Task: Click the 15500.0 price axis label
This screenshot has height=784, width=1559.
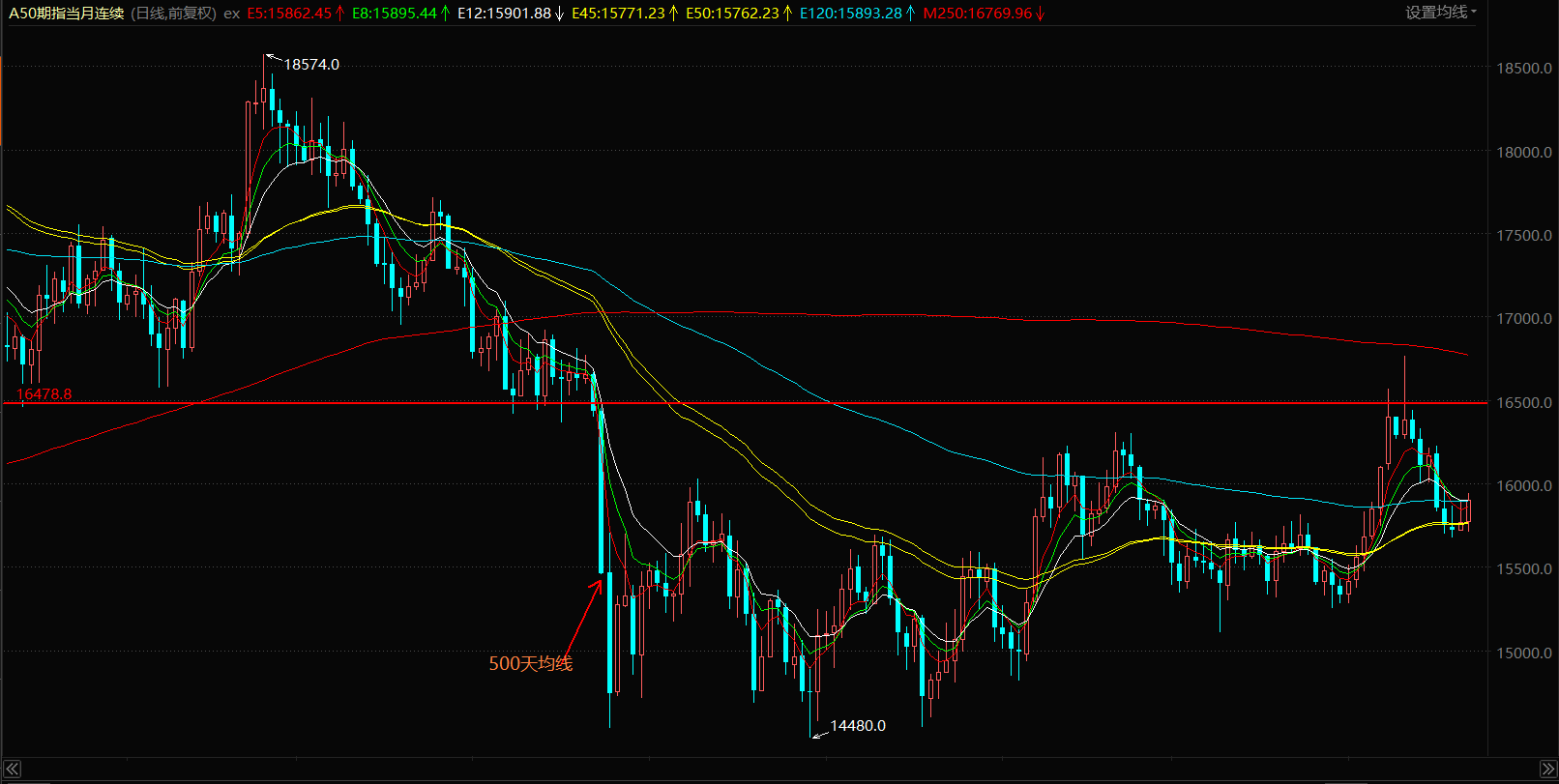Action: click(x=1524, y=569)
